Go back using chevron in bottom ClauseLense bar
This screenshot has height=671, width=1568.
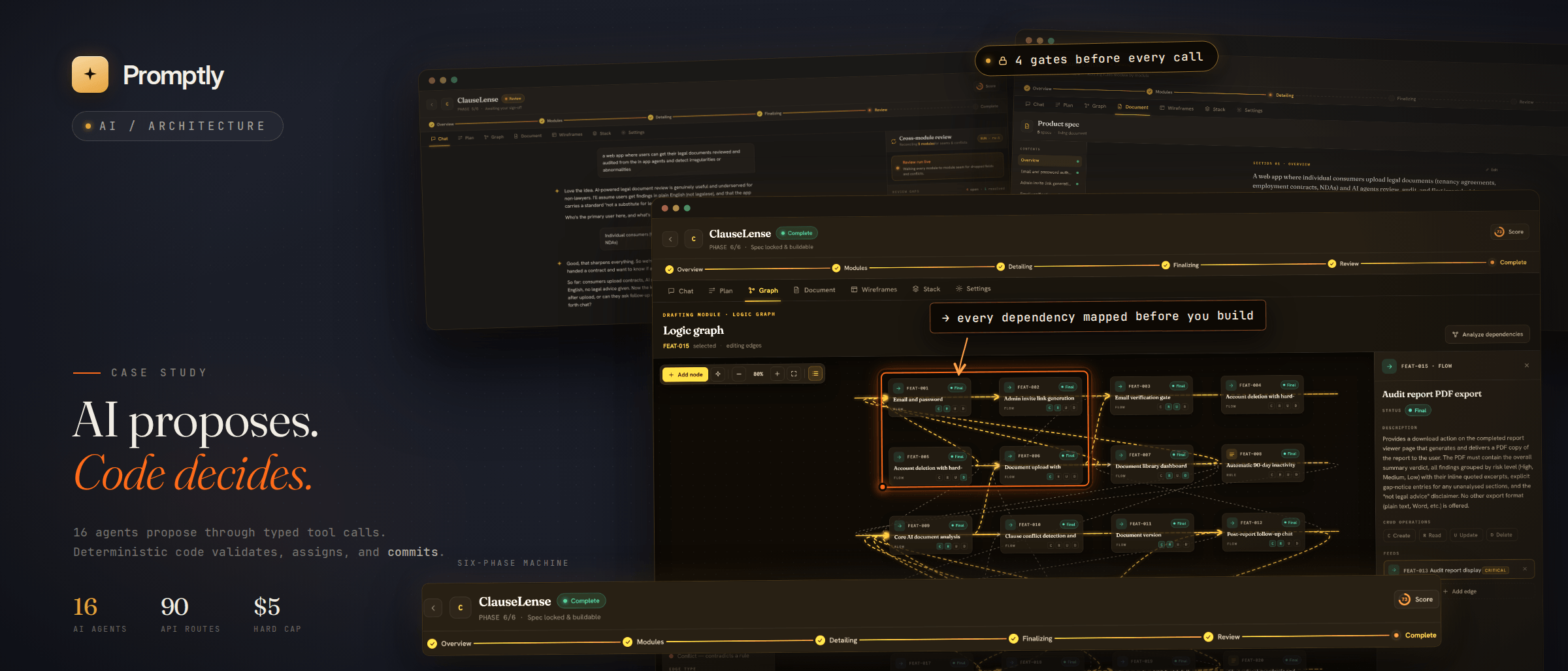[x=433, y=608]
